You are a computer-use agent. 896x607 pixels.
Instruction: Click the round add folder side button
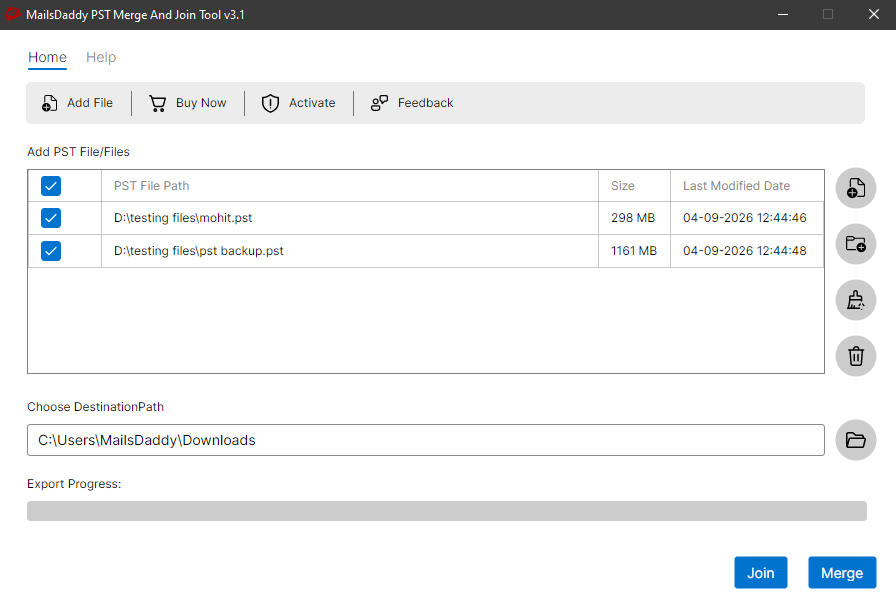pos(855,244)
